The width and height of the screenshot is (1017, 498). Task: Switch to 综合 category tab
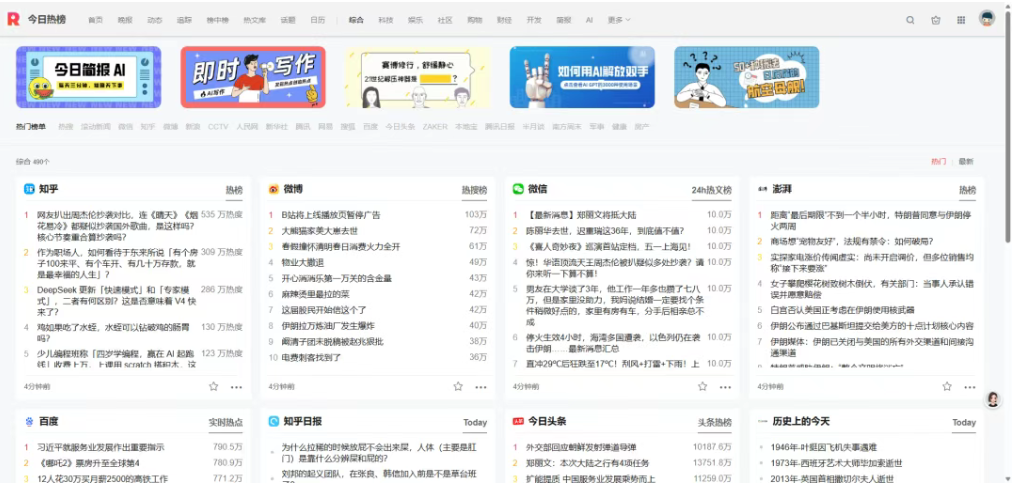tap(356, 20)
